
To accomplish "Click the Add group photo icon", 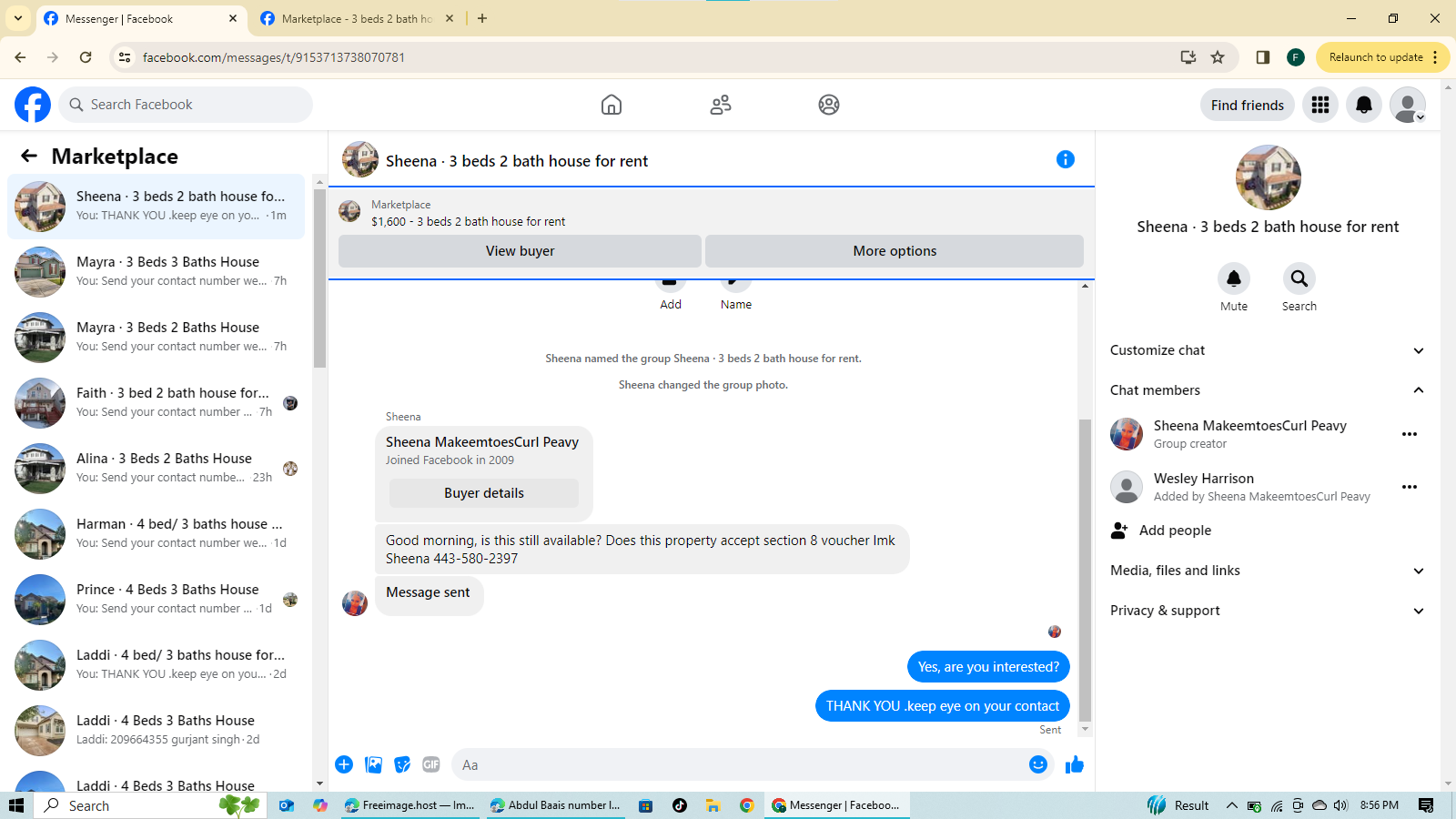I will click(x=671, y=284).
